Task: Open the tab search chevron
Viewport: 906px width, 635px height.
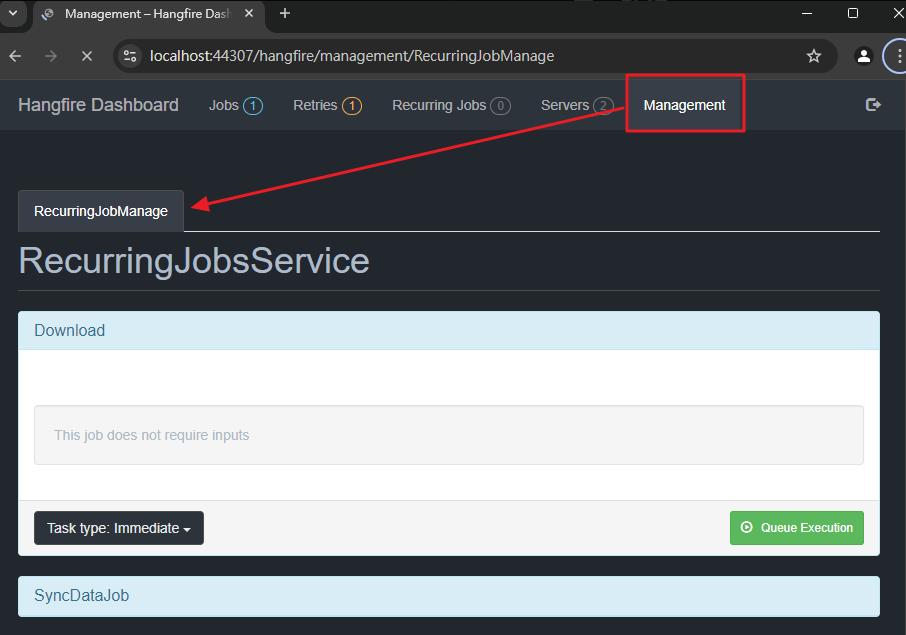Action: tap(13, 13)
